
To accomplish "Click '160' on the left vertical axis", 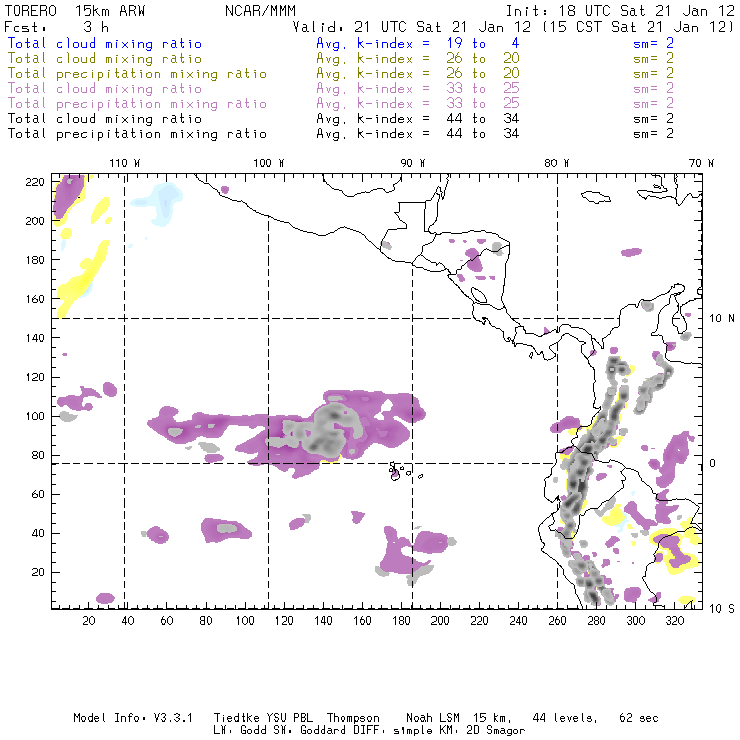I will click(x=35, y=299).
